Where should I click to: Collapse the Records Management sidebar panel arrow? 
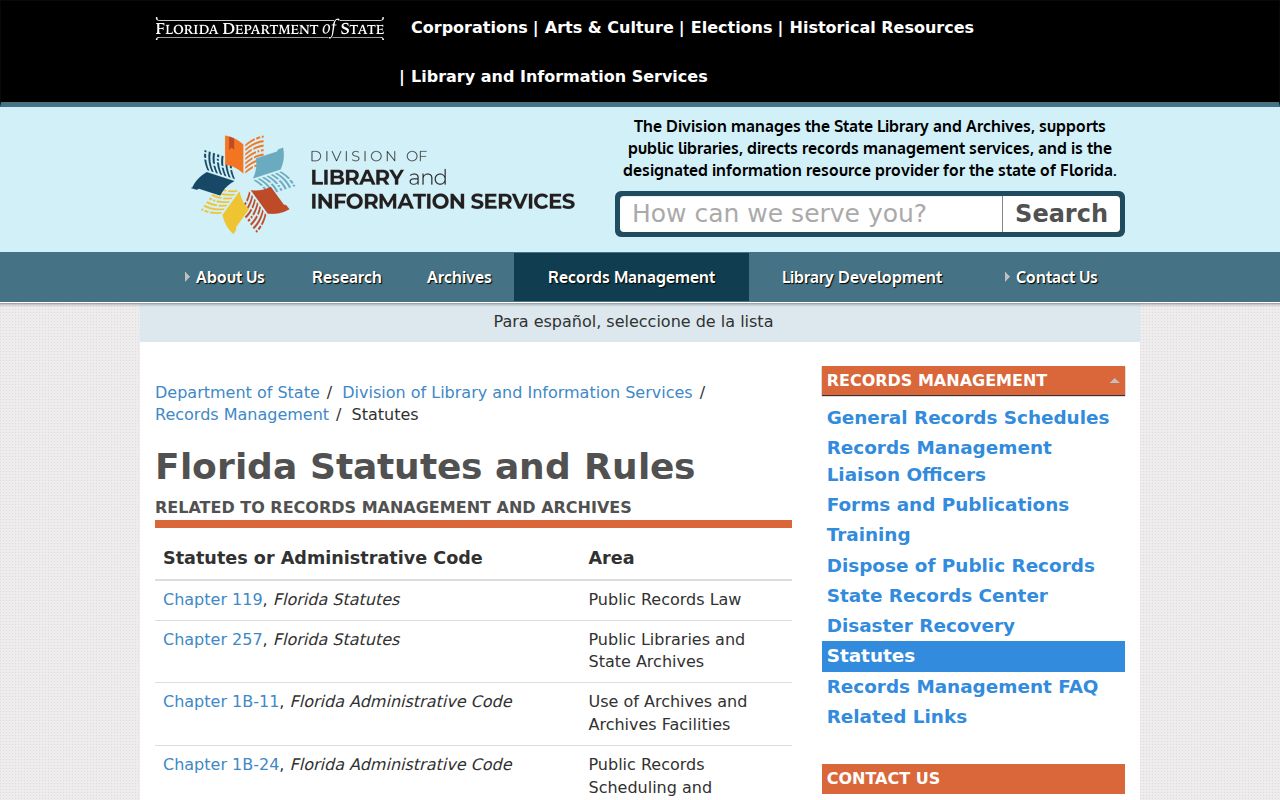pyautogui.click(x=1114, y=381)
